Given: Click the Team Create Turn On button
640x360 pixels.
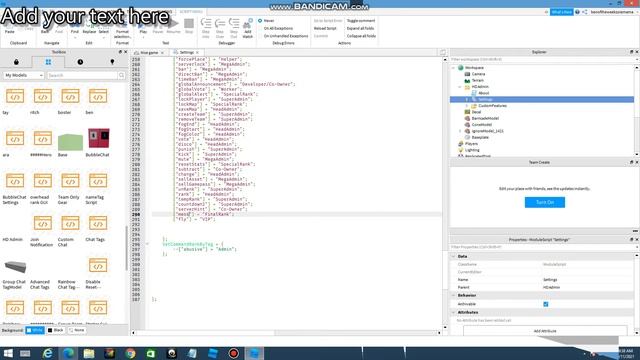Looking at the screenshot, I should click(x=544, y=202).
